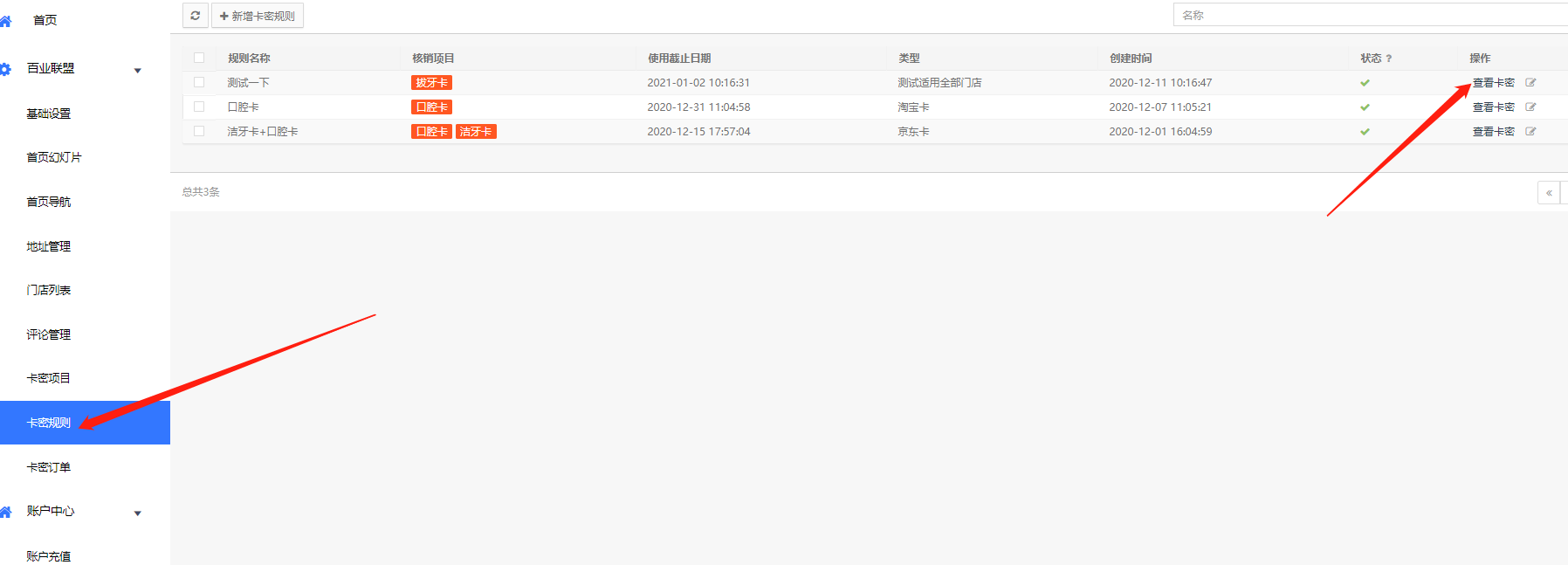Tick the select-all checkbox in table header
The image size is (1568, 565).
[199, 58]
